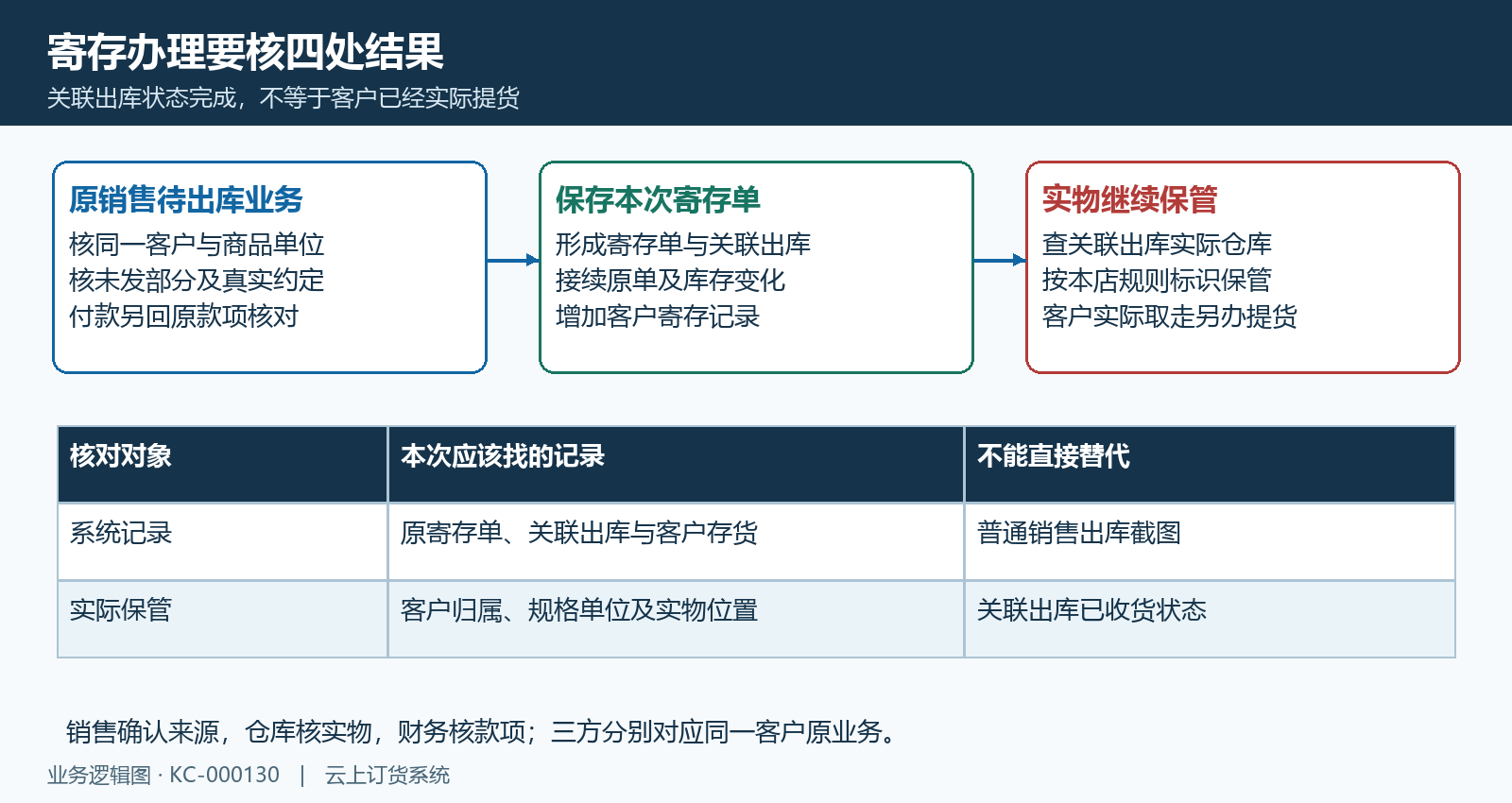1512x803 pixels.
Task: Click the card heading 原销售待出库业务
Action: [x=186, y=199]
